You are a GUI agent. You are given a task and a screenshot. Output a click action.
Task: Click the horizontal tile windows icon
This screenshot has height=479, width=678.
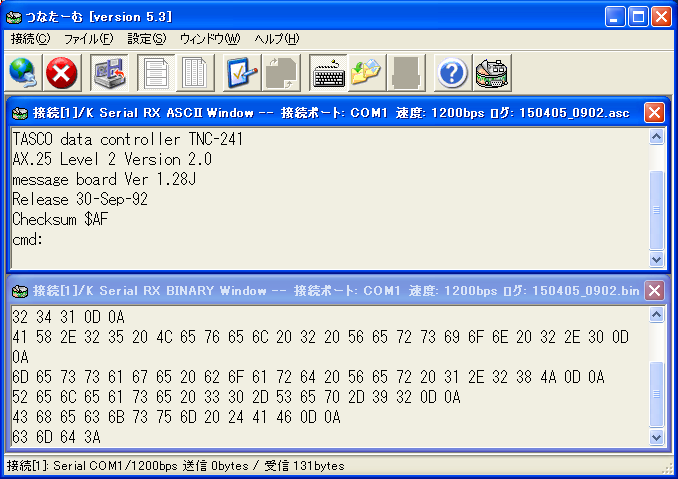(156, 73)
